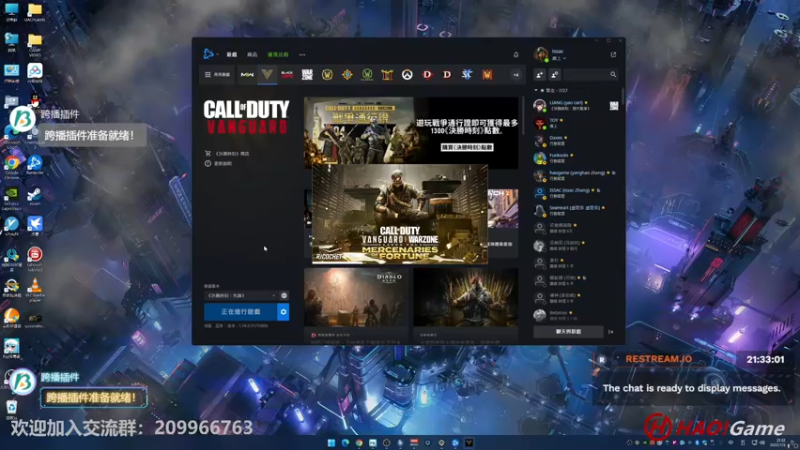Screen dimensions: 800x450
Task: Open the Mercenaries of Fortune promo image
Action: click(x=399, y=214)
